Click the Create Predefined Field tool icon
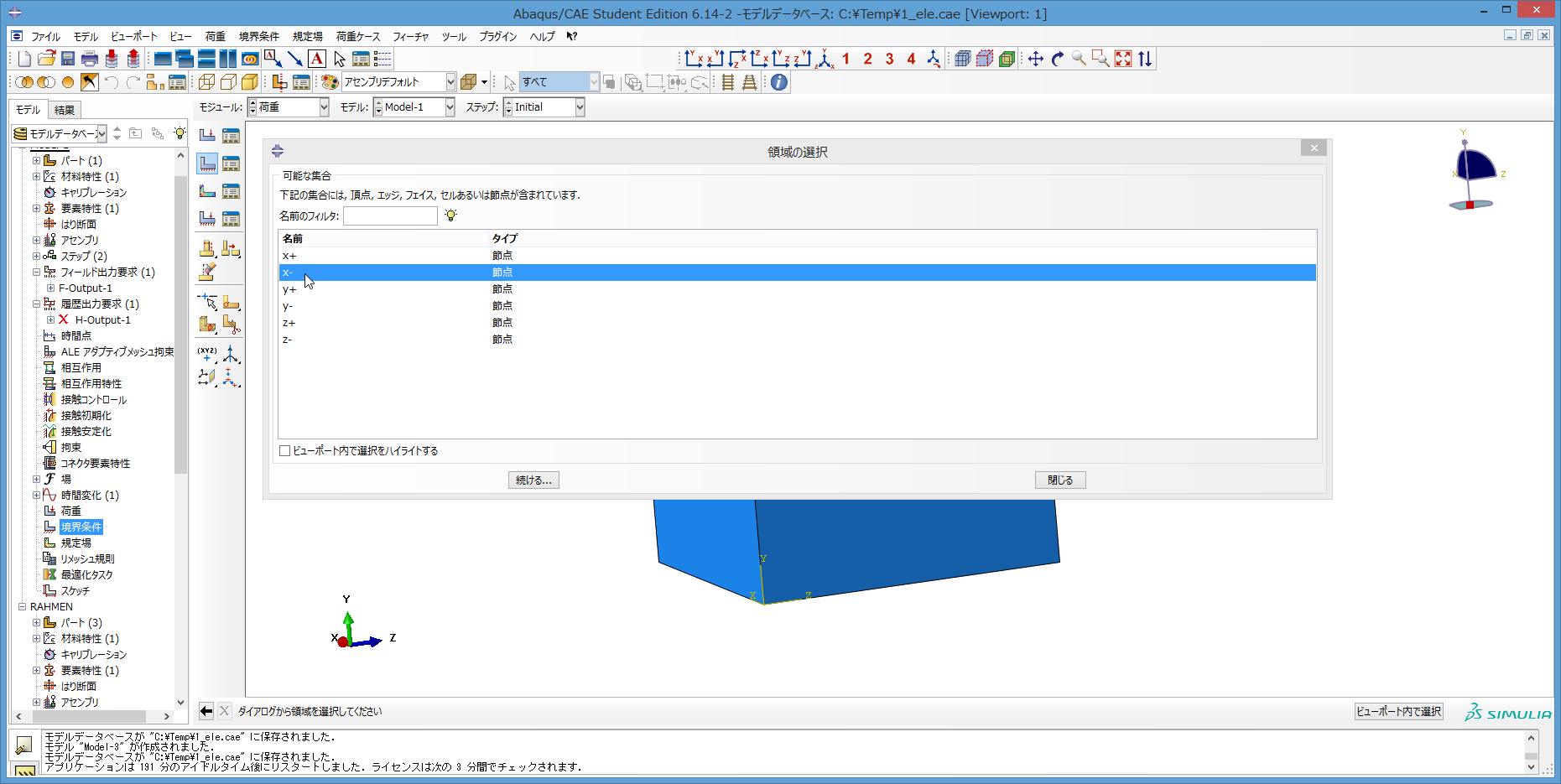This screenshot has height=784, width=1561. point(207,191)
